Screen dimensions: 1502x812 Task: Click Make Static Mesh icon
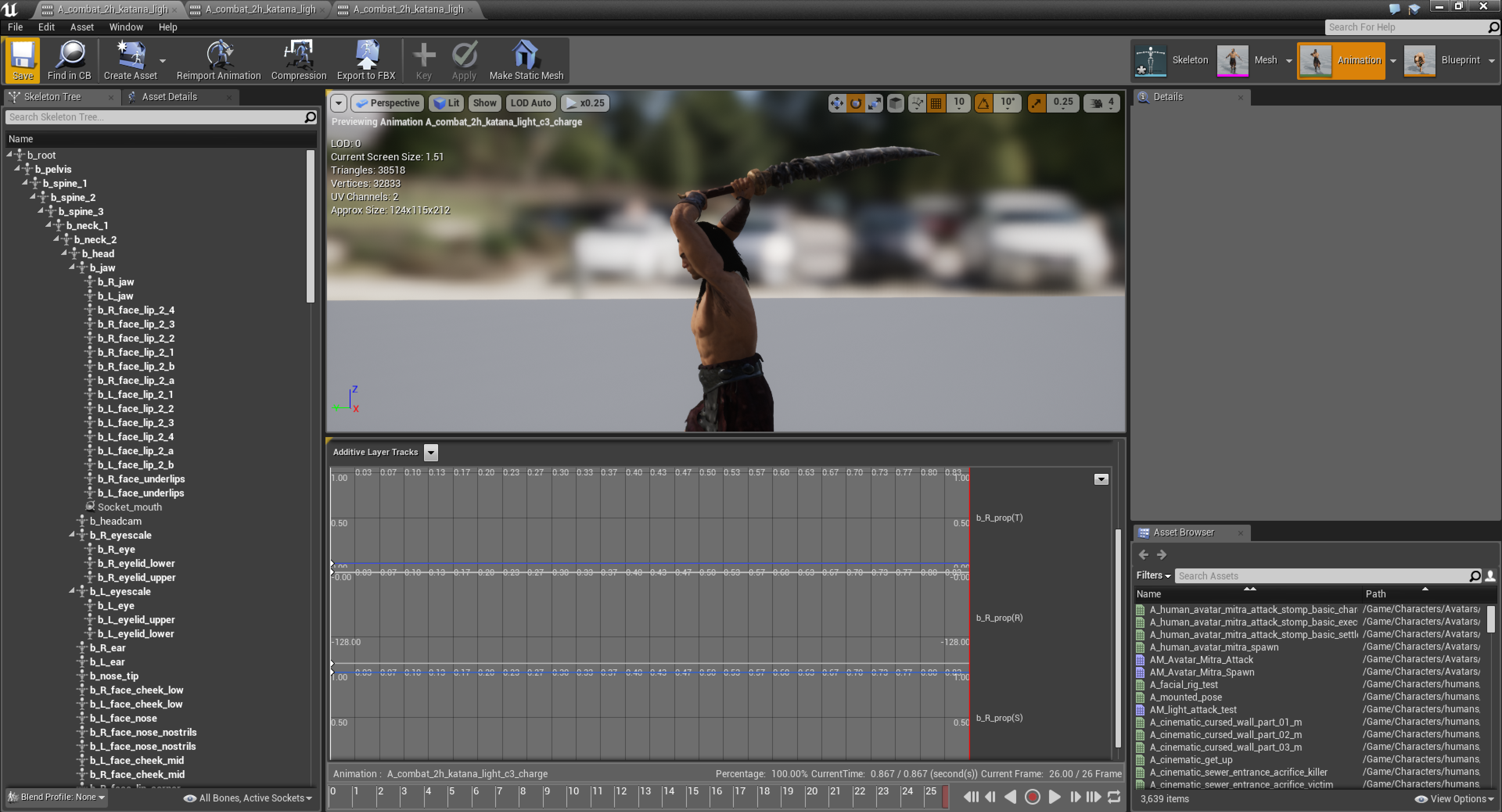[526, 59]
